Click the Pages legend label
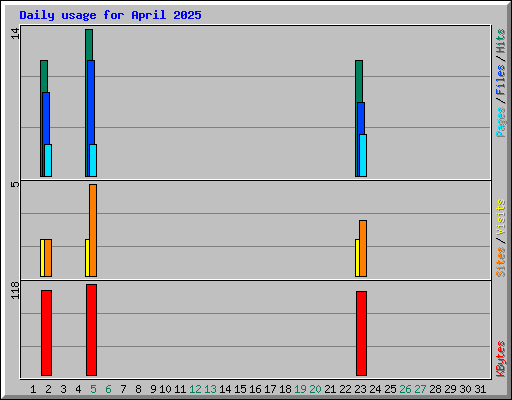The height and width of the screenshot is (400, 512). pos(500,122)
